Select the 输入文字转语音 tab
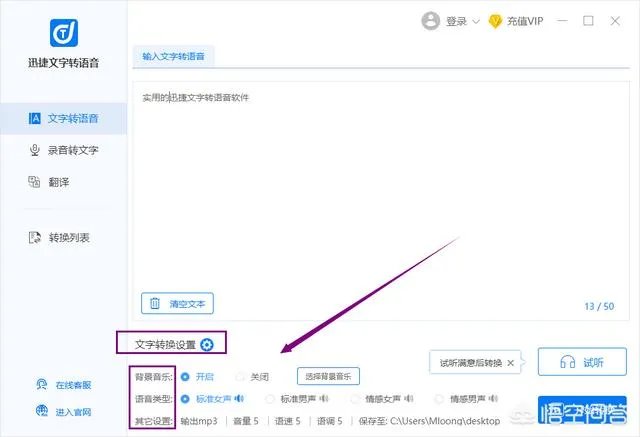Image resolution: width=640 pixels, height=437 pixels. click(x=173, y=57)
